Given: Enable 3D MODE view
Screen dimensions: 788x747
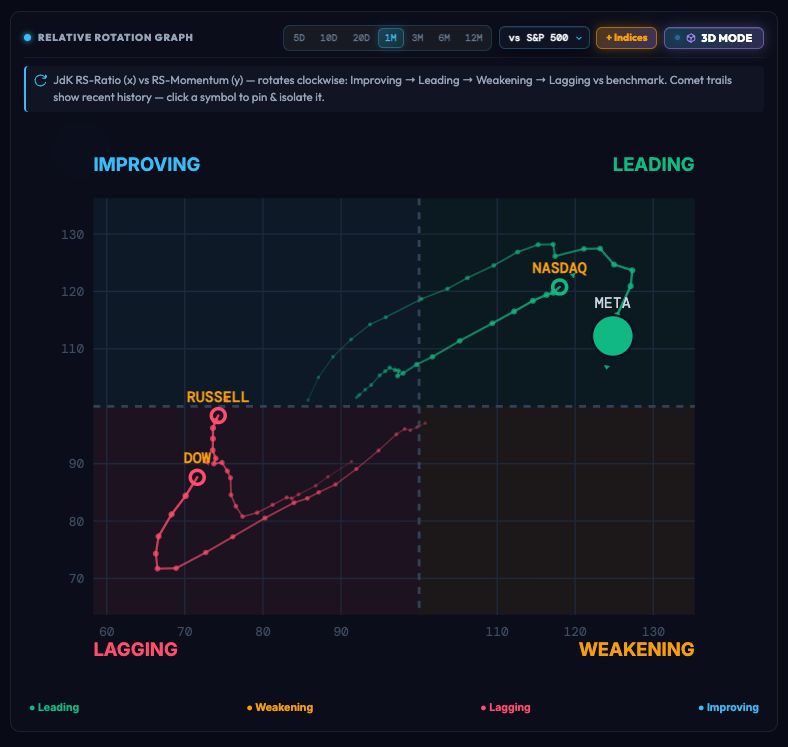Looking at the screenshot, I should tap(714, 38).
